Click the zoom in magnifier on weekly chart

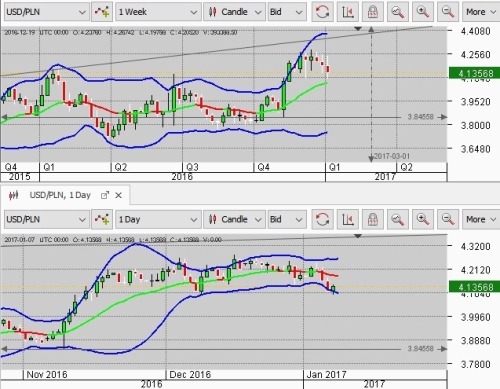click(x=422, y=12)
